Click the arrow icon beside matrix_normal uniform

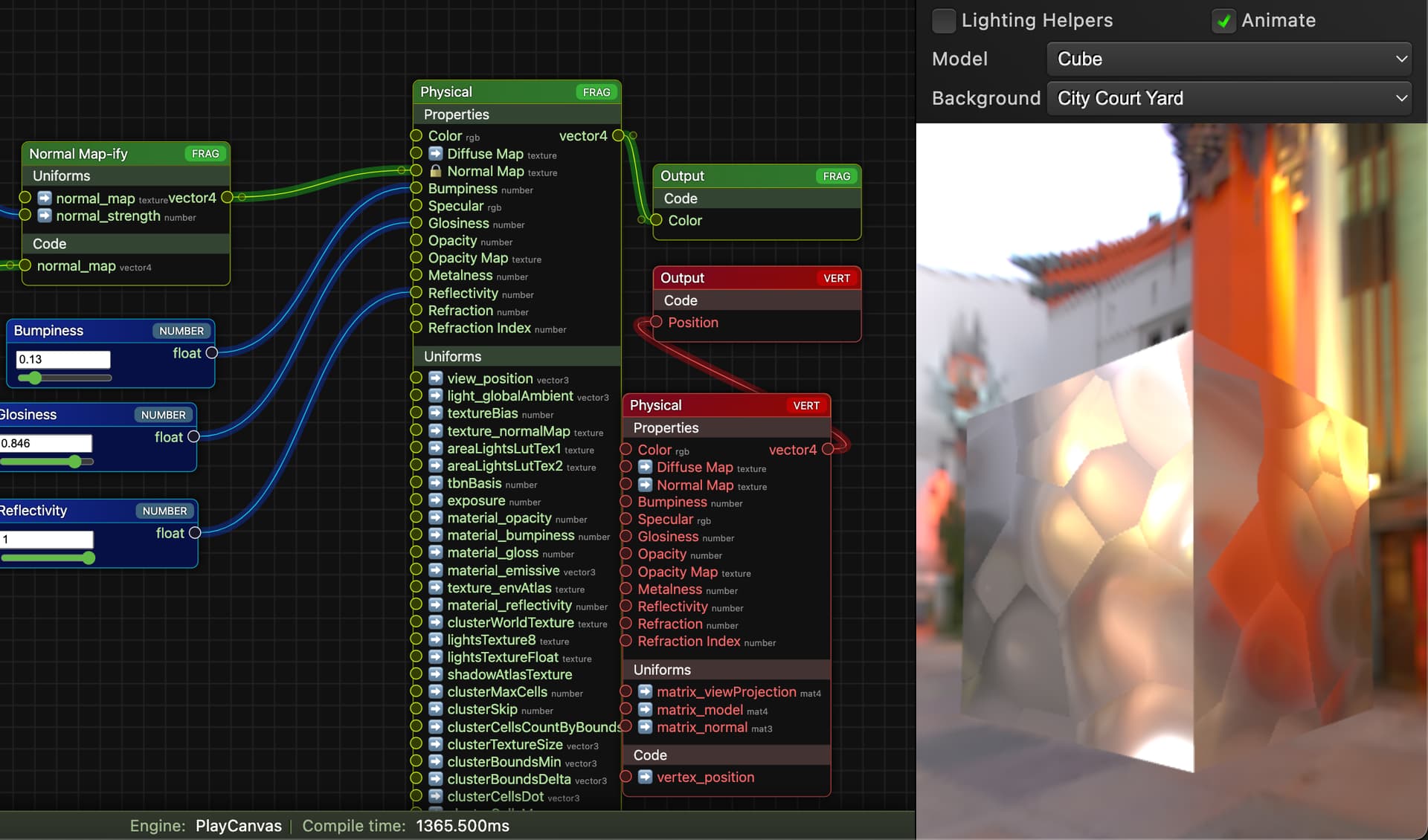tap(645, 726)
